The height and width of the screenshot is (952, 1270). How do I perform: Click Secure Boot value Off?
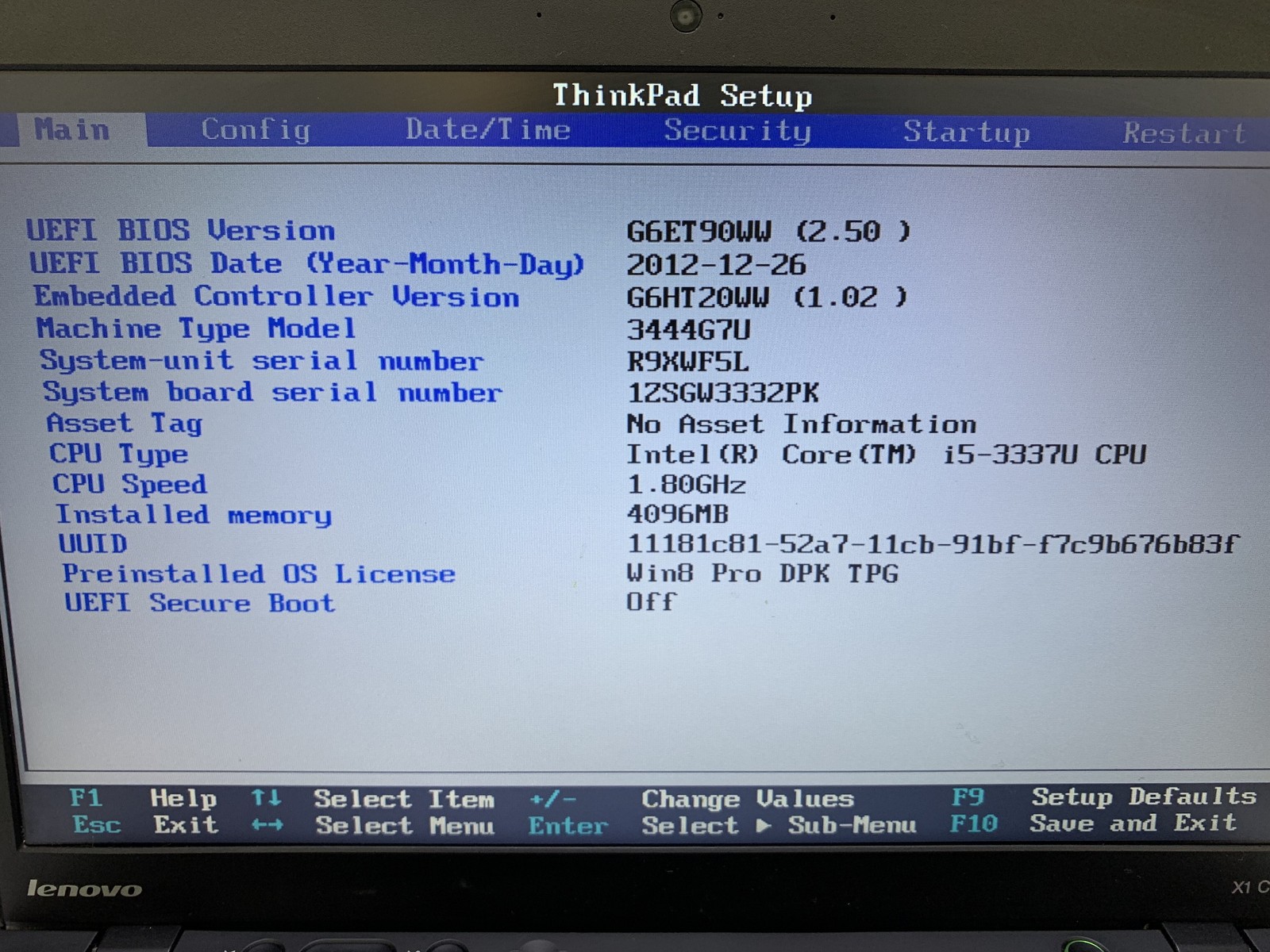coord(651,601)
